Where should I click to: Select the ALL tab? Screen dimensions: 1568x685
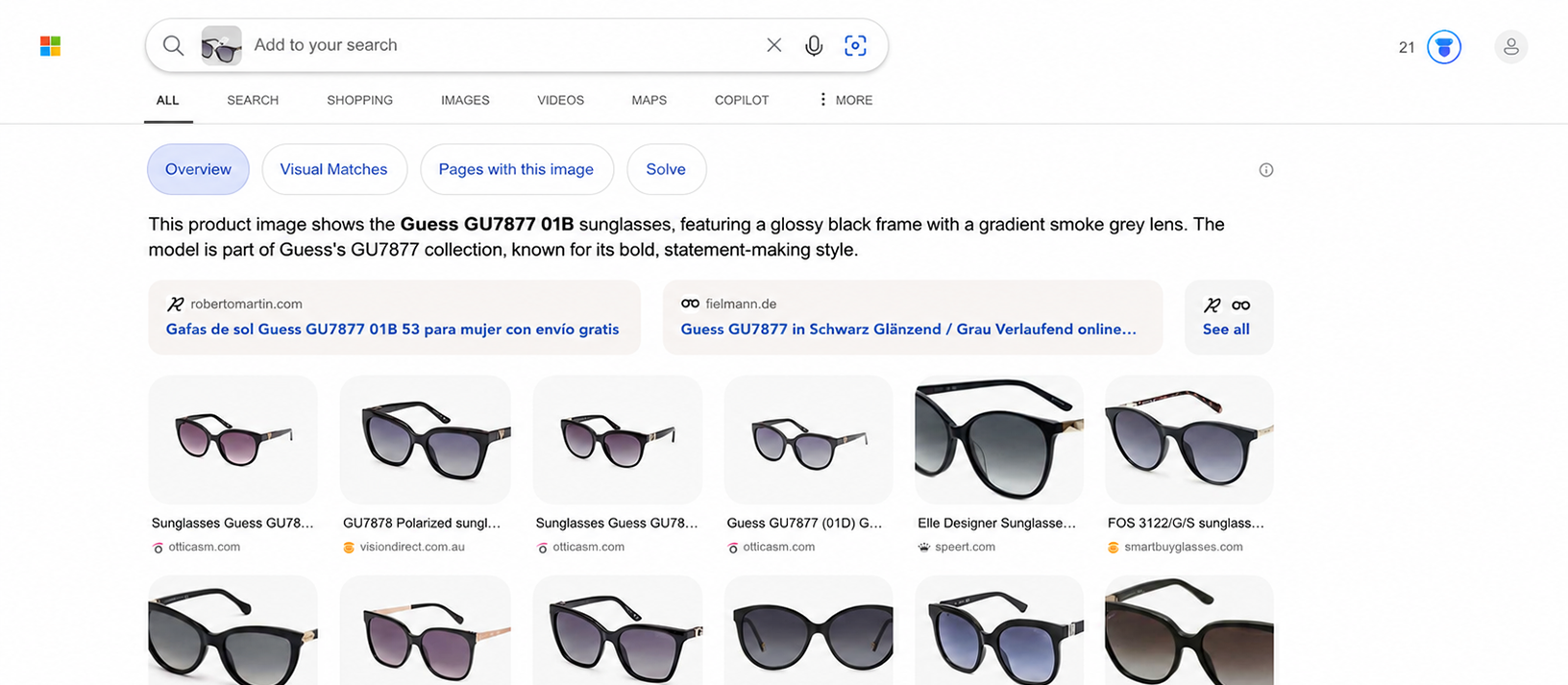[168, 100]
